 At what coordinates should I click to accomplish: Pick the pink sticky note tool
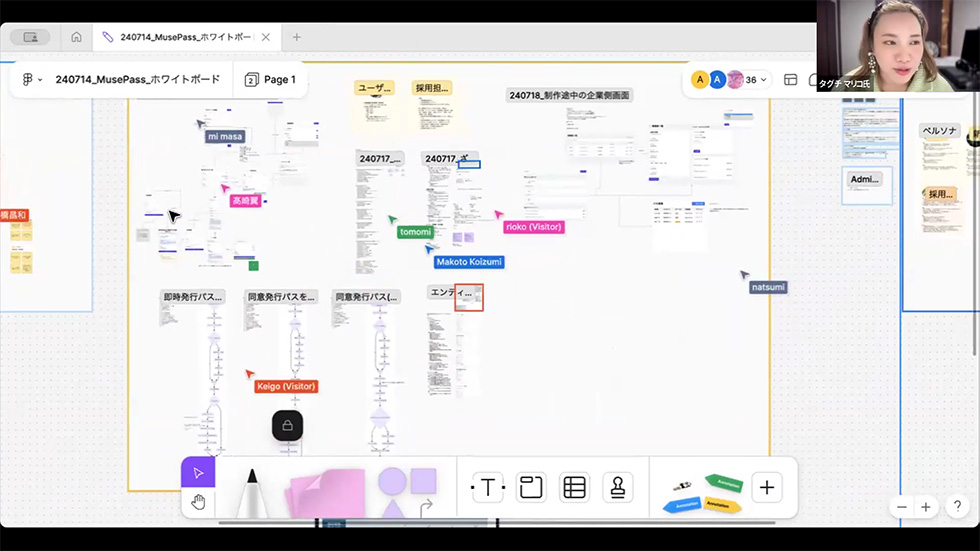(326, 494)
